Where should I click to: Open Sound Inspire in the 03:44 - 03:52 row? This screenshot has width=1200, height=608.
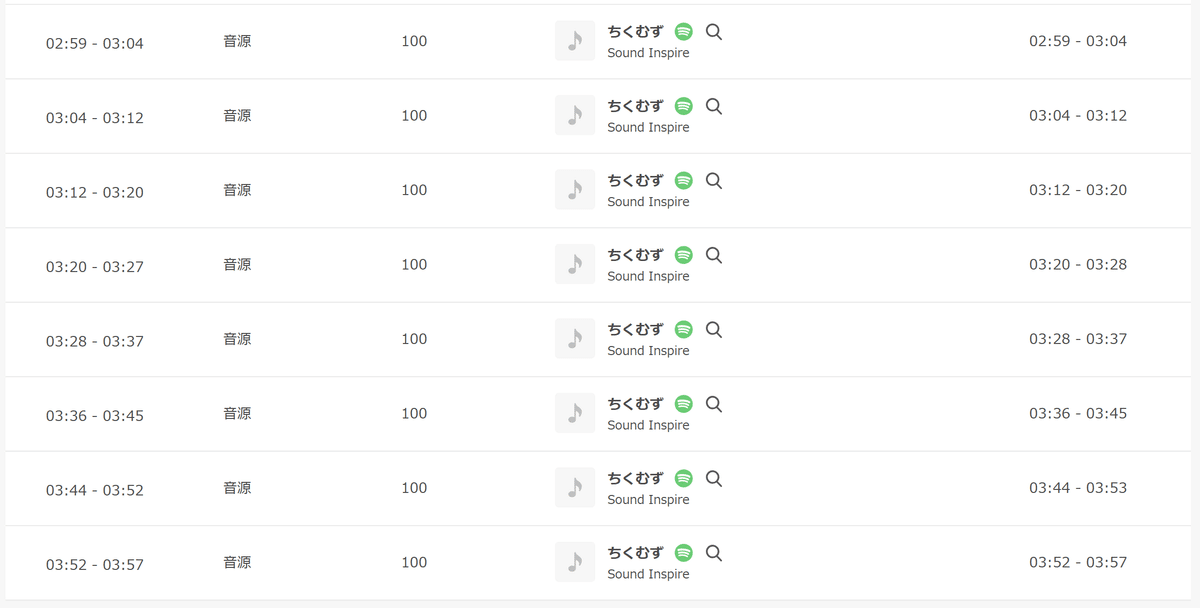click(x=648, y=499)
